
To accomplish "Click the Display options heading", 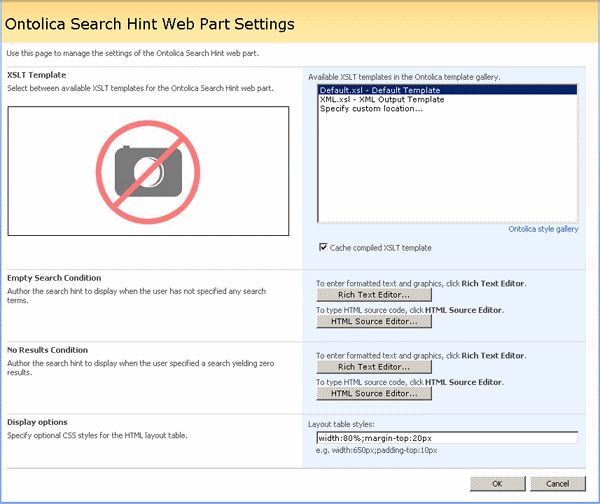I will pos(37,422).
